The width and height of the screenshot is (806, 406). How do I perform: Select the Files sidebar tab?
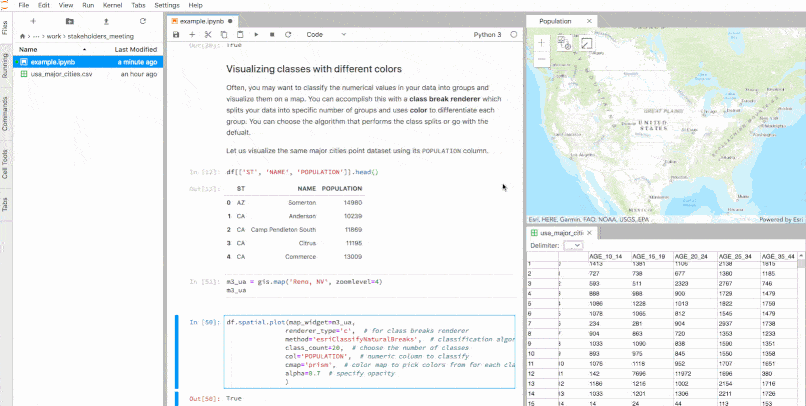(5, 28)
